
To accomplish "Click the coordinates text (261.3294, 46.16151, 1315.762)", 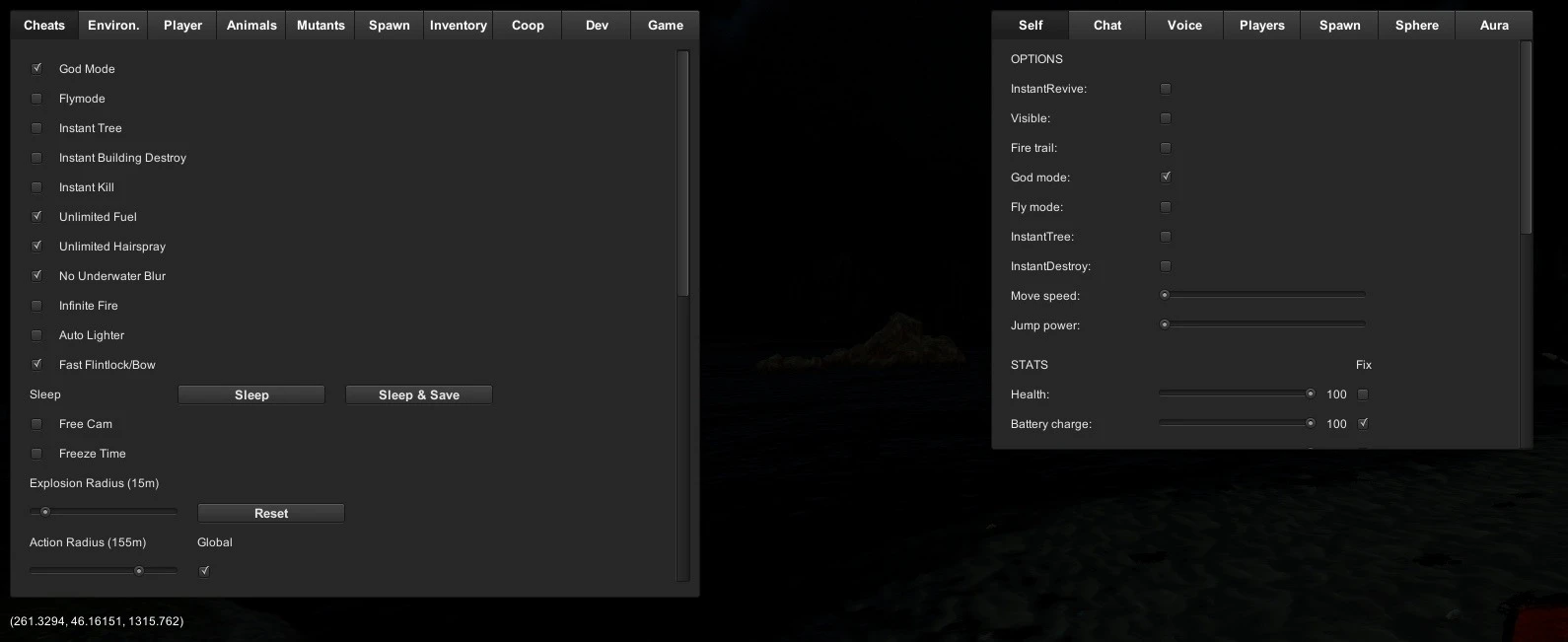I will (x=97, y=621).
